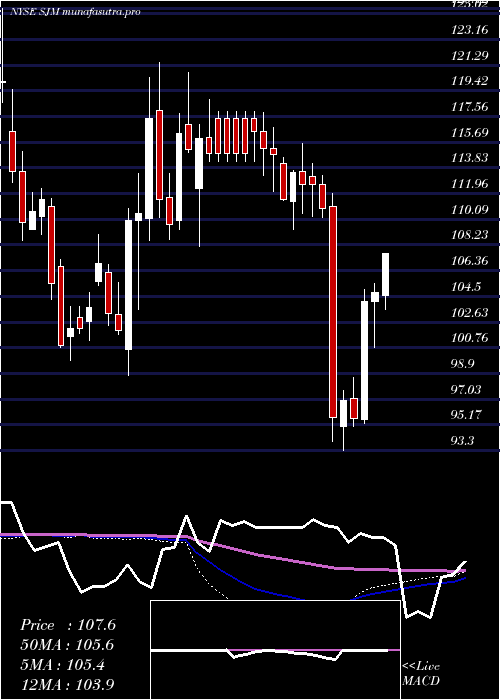
Task: Click the 93.3 price axis label
Action: click(462, 441)
